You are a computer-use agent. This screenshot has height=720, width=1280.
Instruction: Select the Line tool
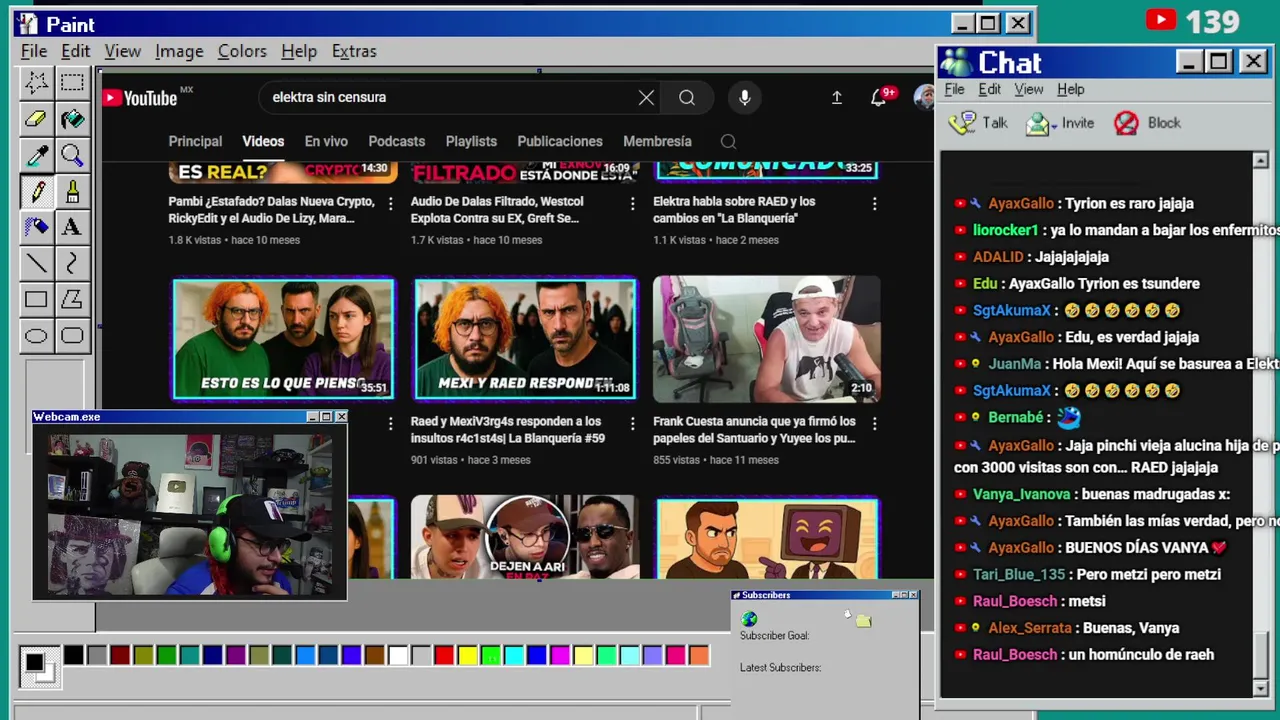[x=36, y=263]
